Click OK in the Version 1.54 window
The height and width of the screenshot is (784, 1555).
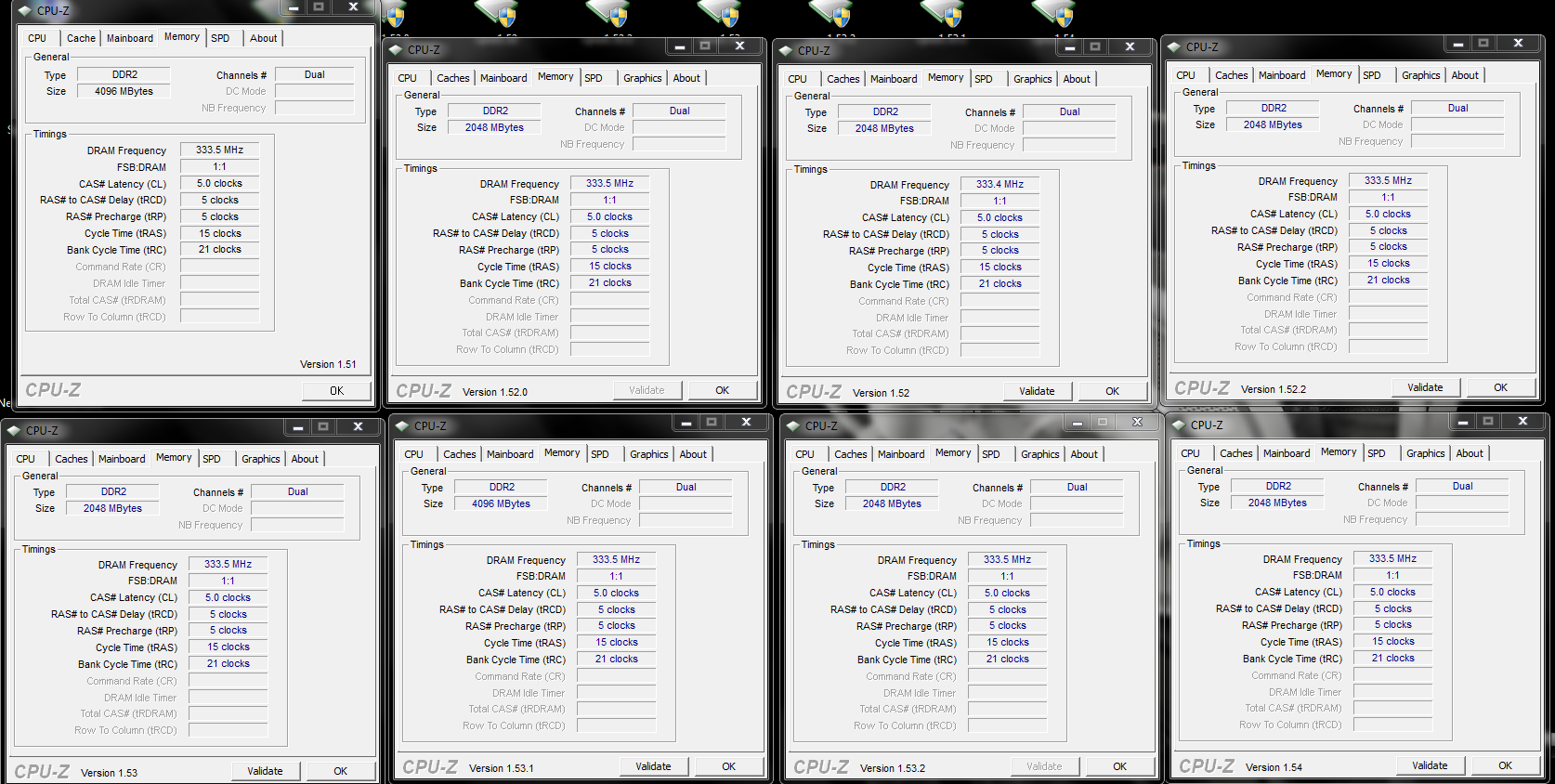1506,765
